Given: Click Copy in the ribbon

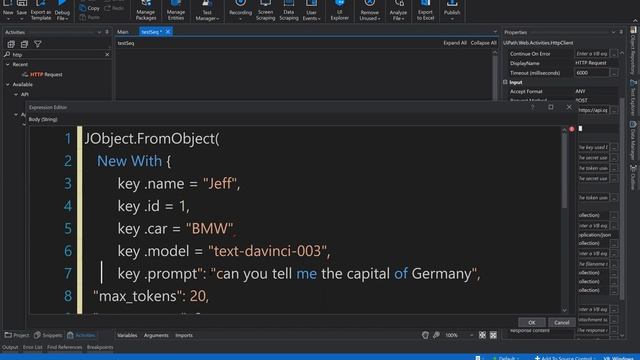Looking at the screenshot, I should click(90, 8).
